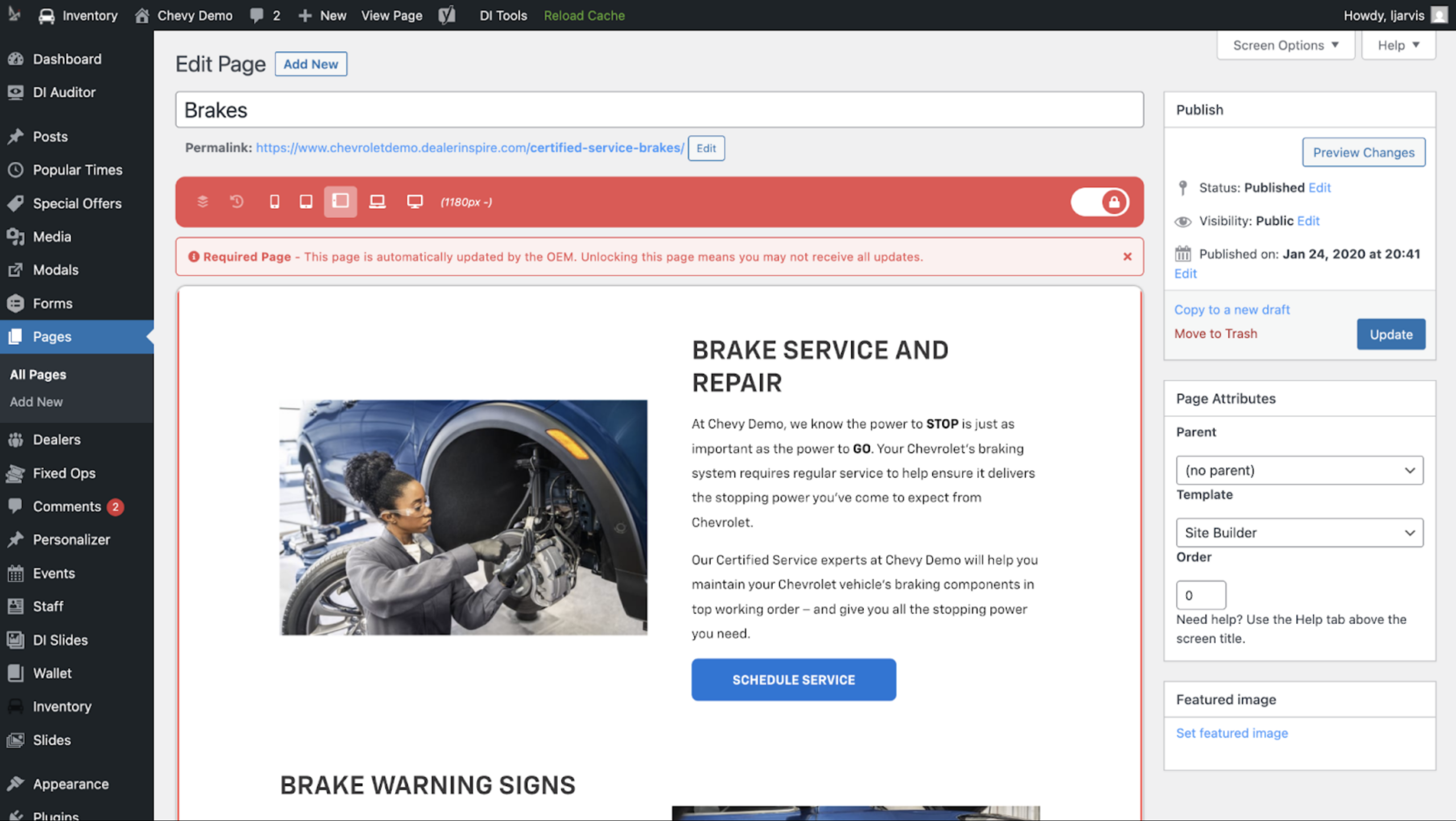
Task: Click the Add New button beside Edit Page
Action: point(311,64)
